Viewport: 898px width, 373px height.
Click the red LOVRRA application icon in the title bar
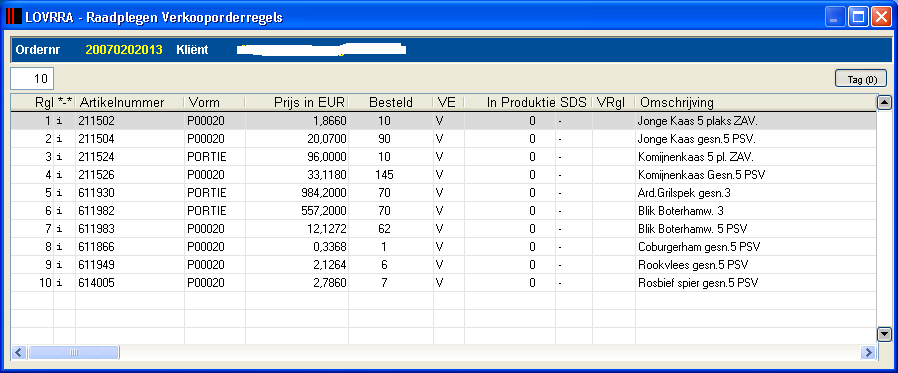(13, 17)
